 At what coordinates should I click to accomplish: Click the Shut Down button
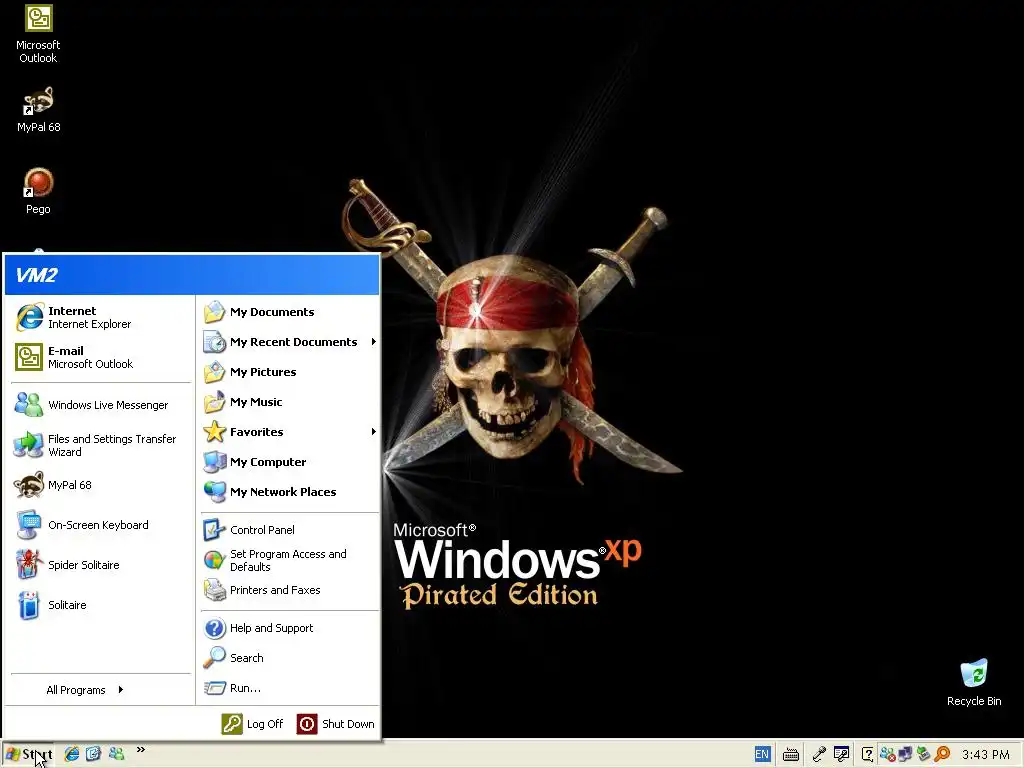tap(336, 724)
